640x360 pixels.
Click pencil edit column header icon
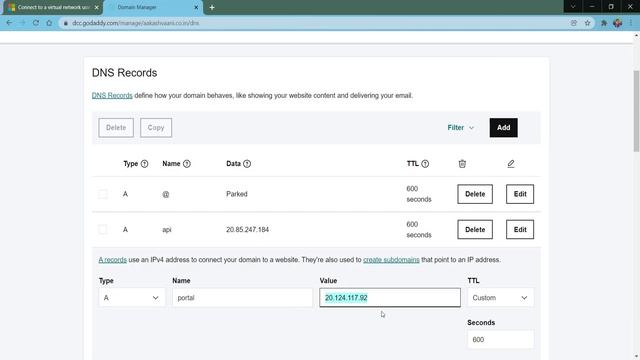(511, 164)
